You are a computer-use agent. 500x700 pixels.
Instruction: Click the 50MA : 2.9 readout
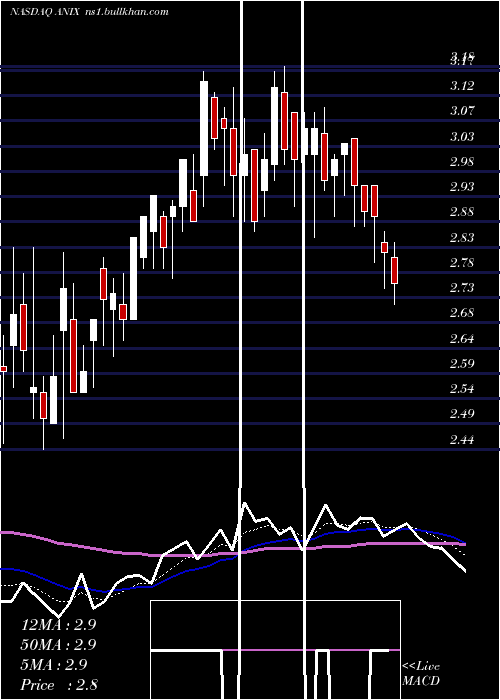tap(58, 645)
